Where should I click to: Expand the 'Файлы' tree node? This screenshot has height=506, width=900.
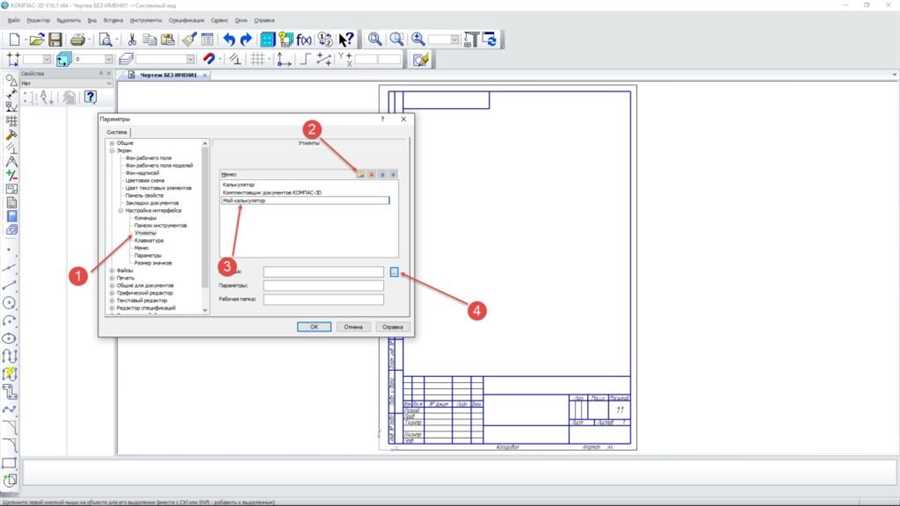click(x=112, y=270)
